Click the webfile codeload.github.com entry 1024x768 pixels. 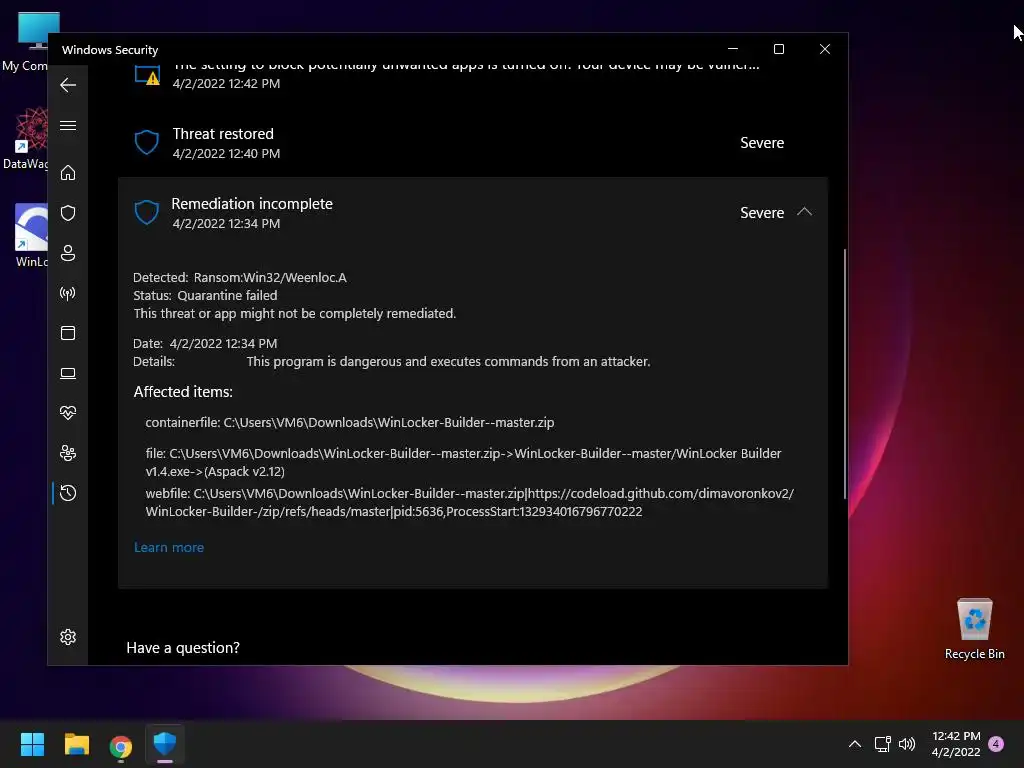click(470, 502)
